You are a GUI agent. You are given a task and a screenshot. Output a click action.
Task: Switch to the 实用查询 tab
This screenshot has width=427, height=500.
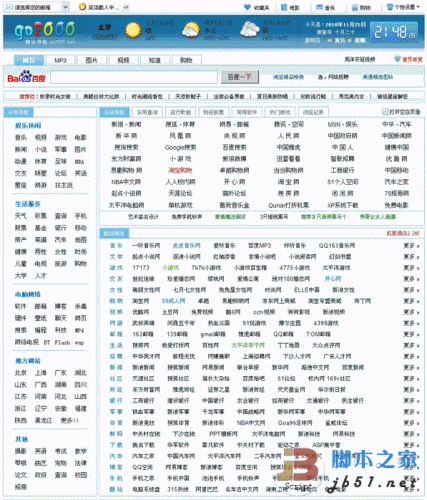(x=147, y=112)
